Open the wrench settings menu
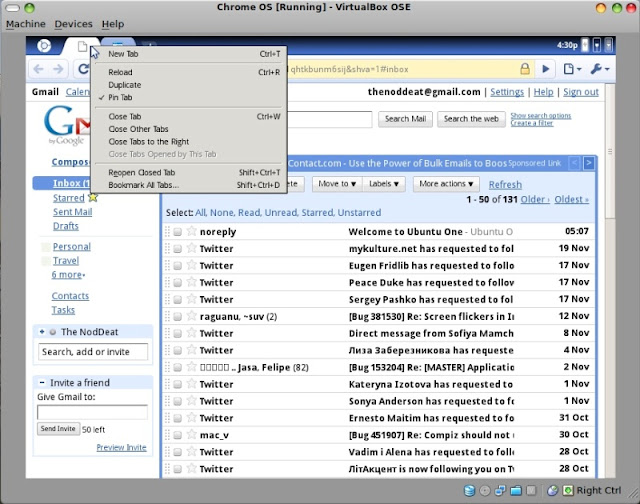 tap(598, 69)
